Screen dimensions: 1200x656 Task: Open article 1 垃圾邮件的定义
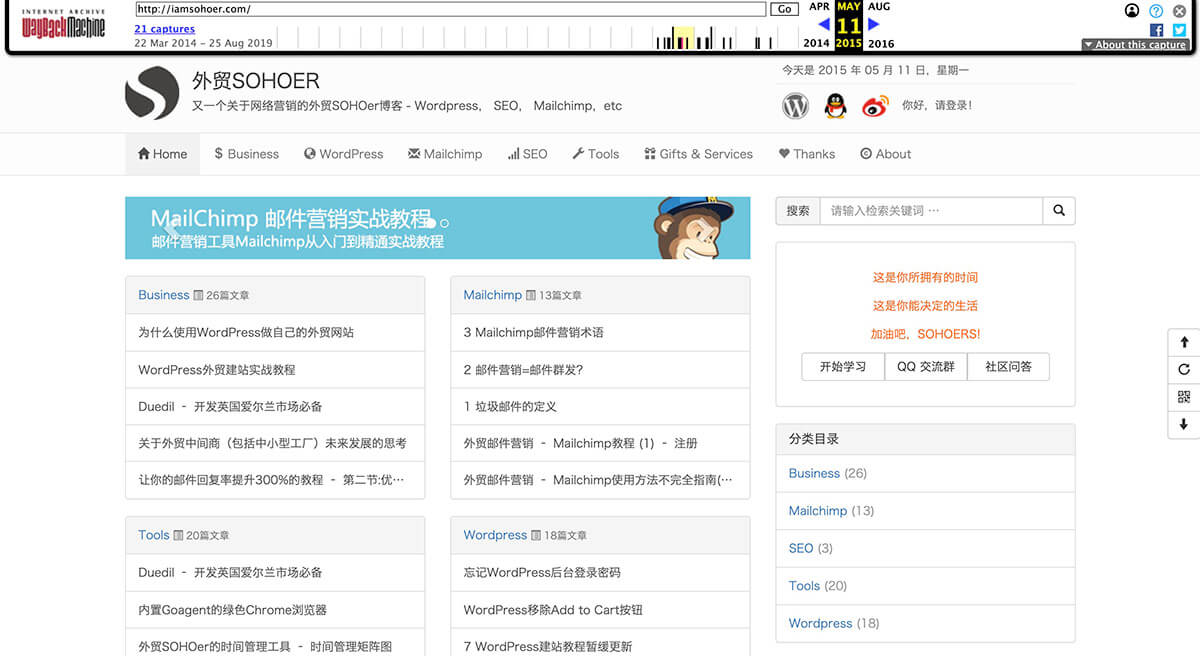(x=510, y=407)
